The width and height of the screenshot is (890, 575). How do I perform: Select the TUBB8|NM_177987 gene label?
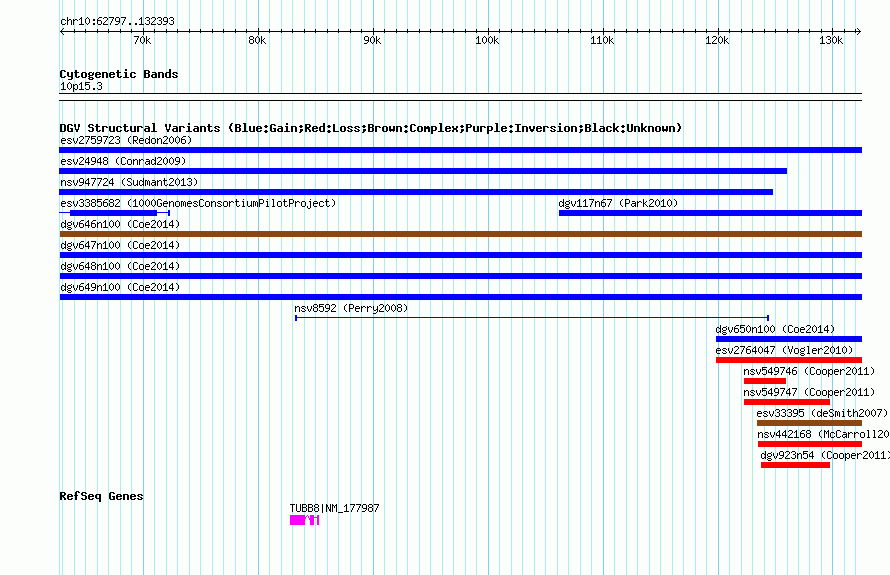(334, 508)
